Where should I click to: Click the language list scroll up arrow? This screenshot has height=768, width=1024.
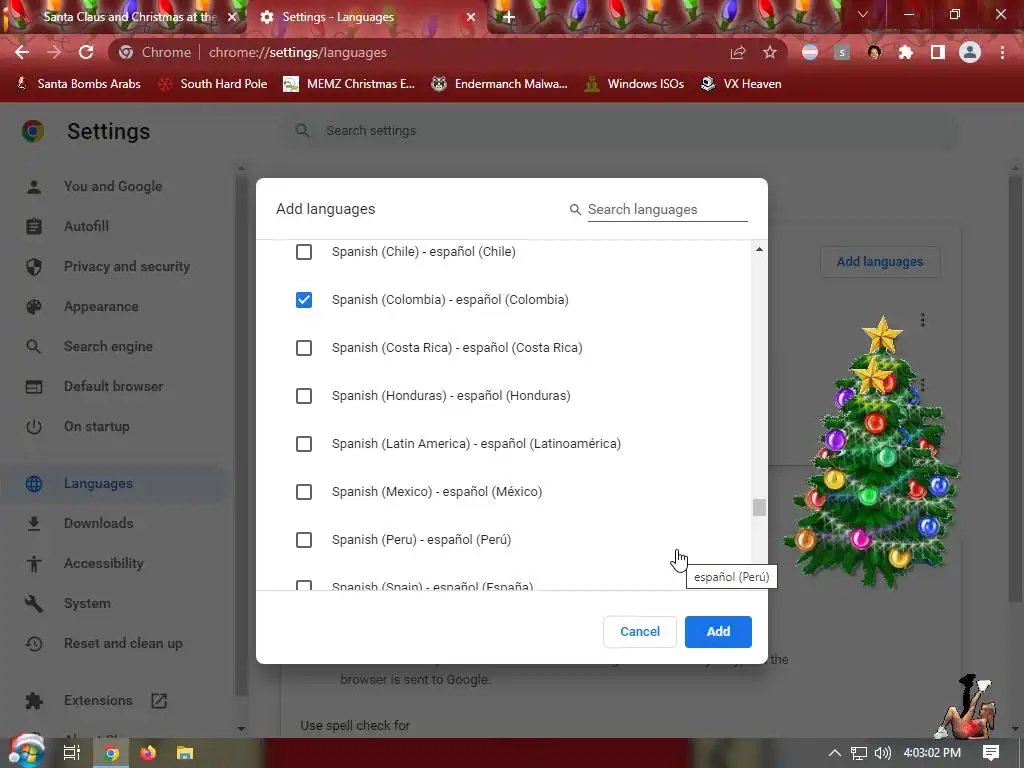coord(759,249)
